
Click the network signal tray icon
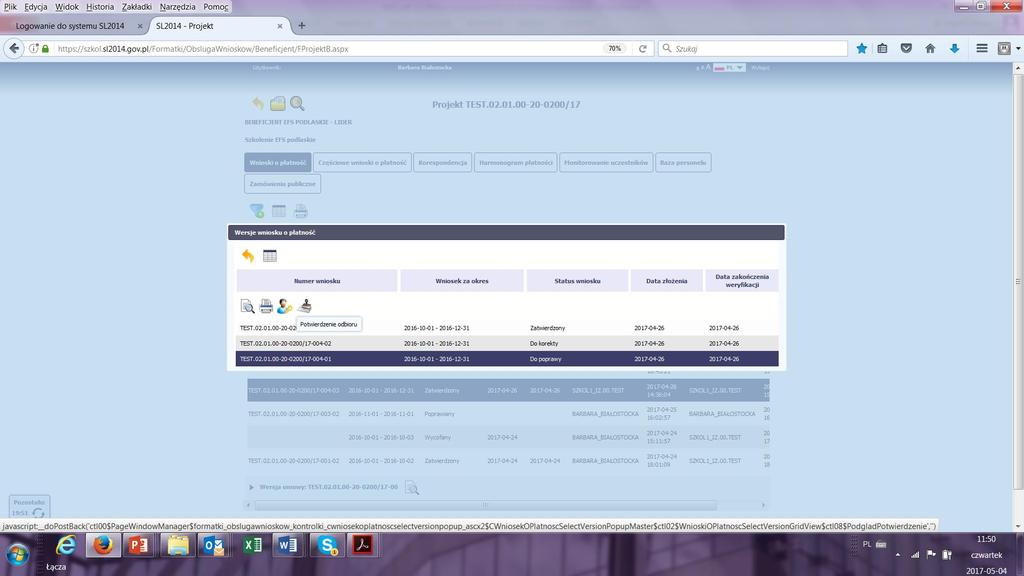[915, 554]
